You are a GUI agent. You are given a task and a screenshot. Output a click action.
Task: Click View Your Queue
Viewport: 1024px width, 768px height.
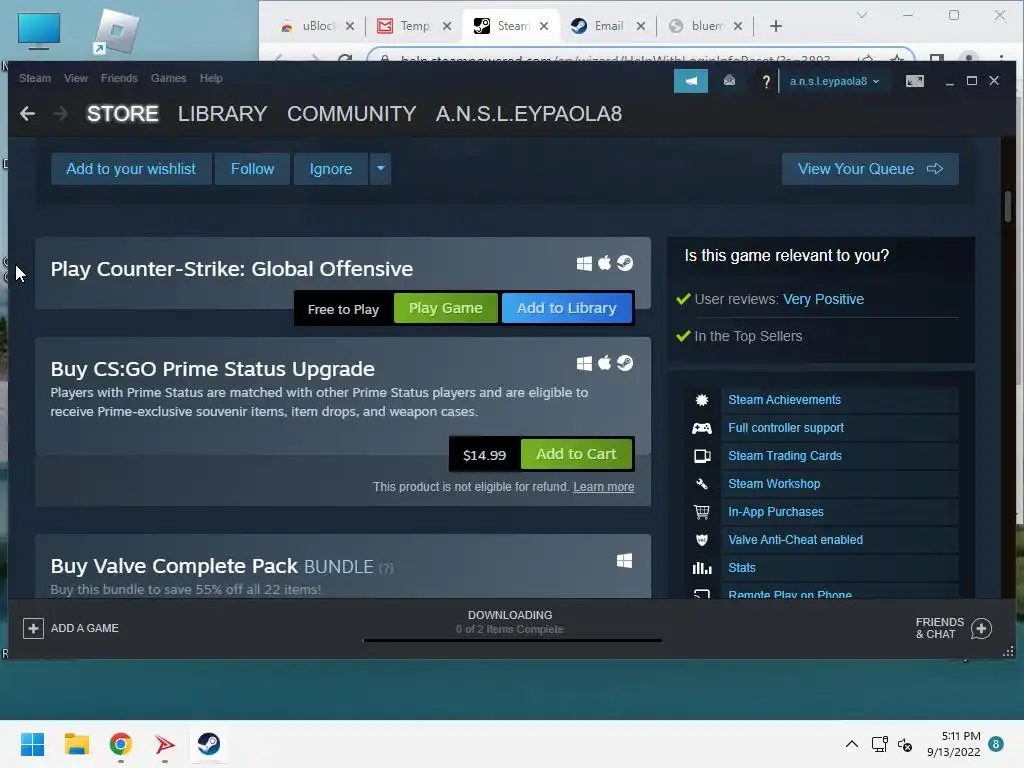(870, 168)
